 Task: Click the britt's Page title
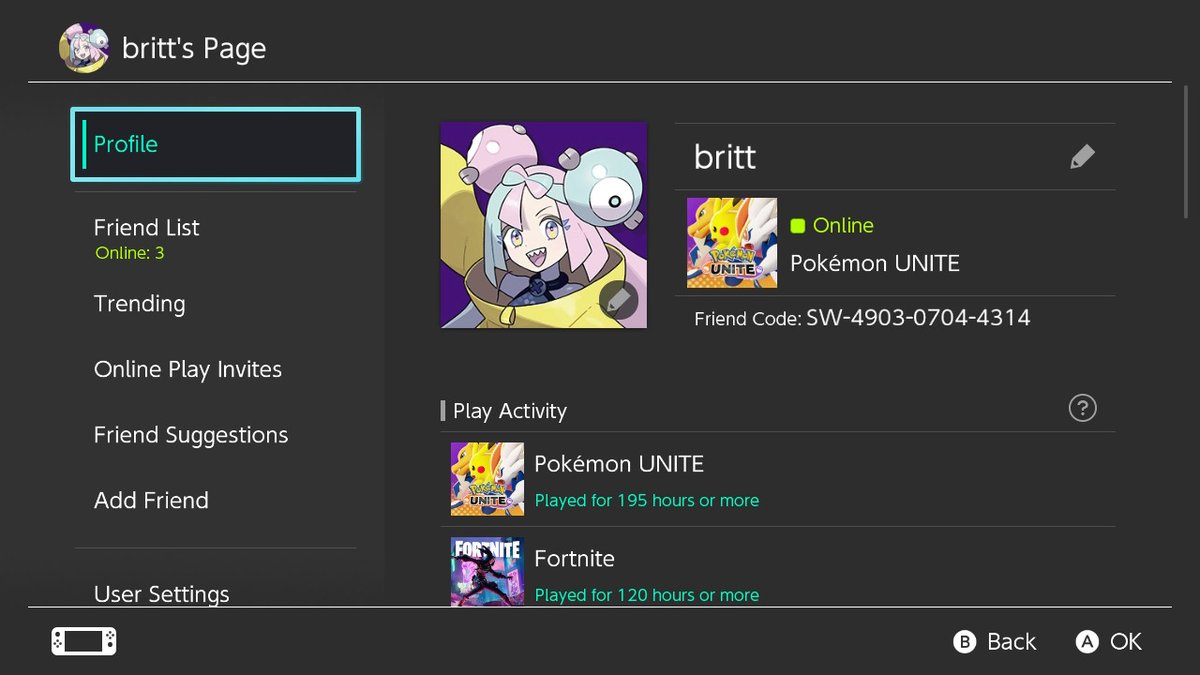point(194,48)
